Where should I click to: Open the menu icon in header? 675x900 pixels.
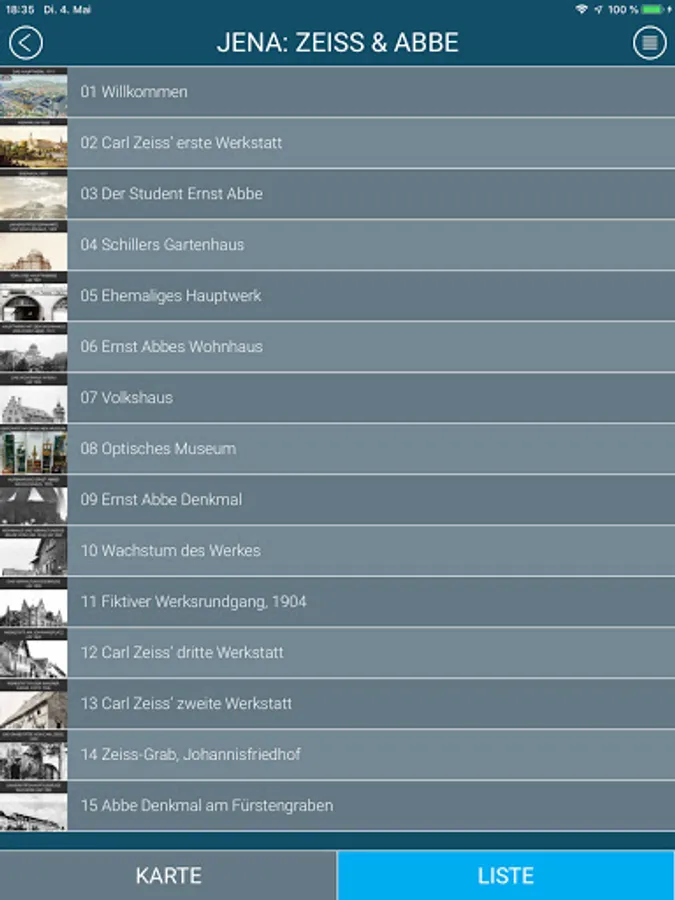click(x=649, y=43)
